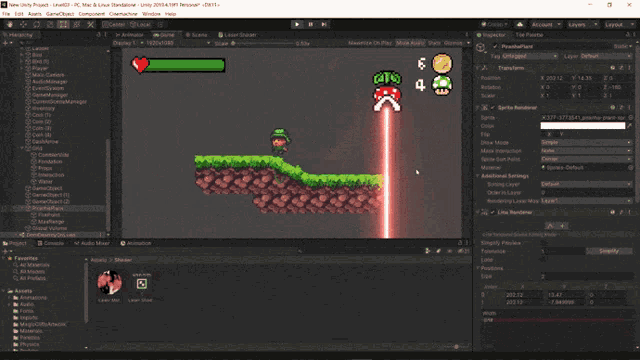Open the Tag dropdown set to Untagged

click(530, 56)
